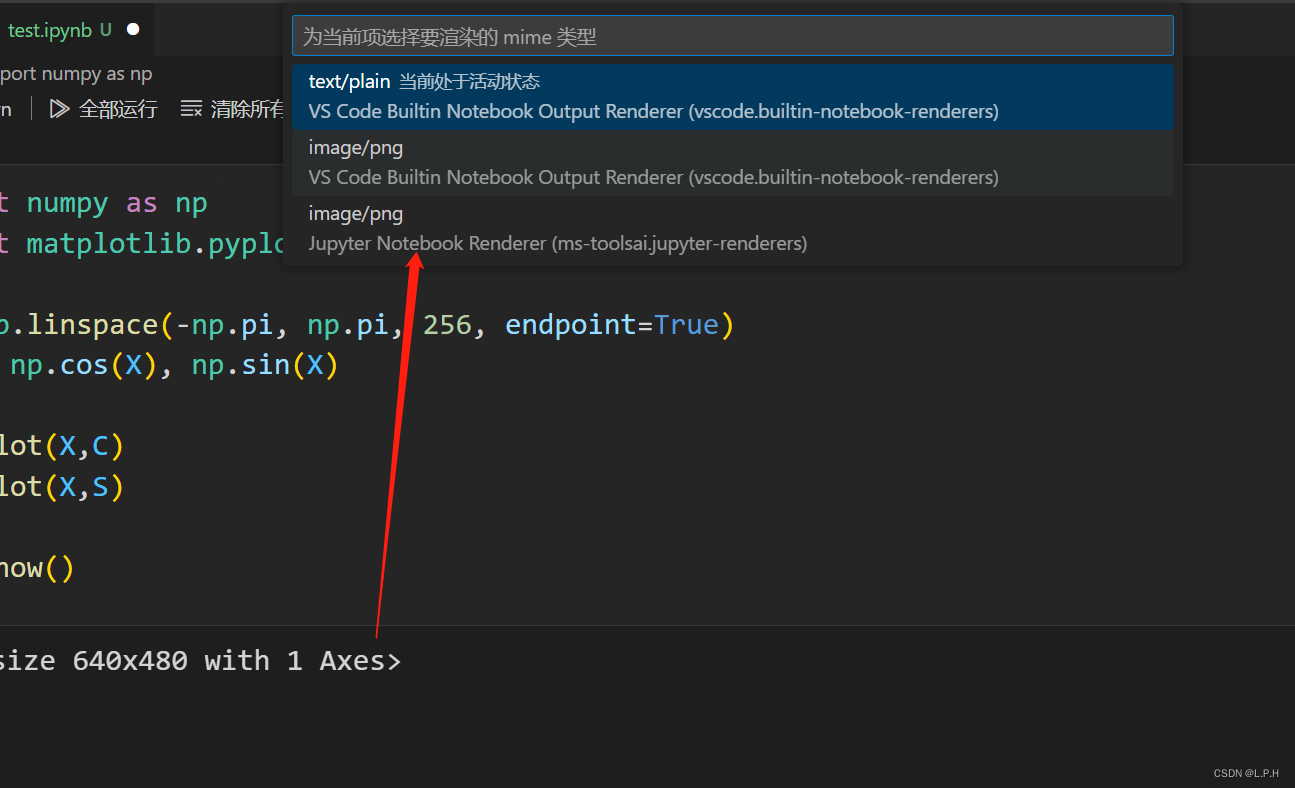Click the clear outputs list icon
Viewport: 1295px width, 788px height.
coord(191,109)
